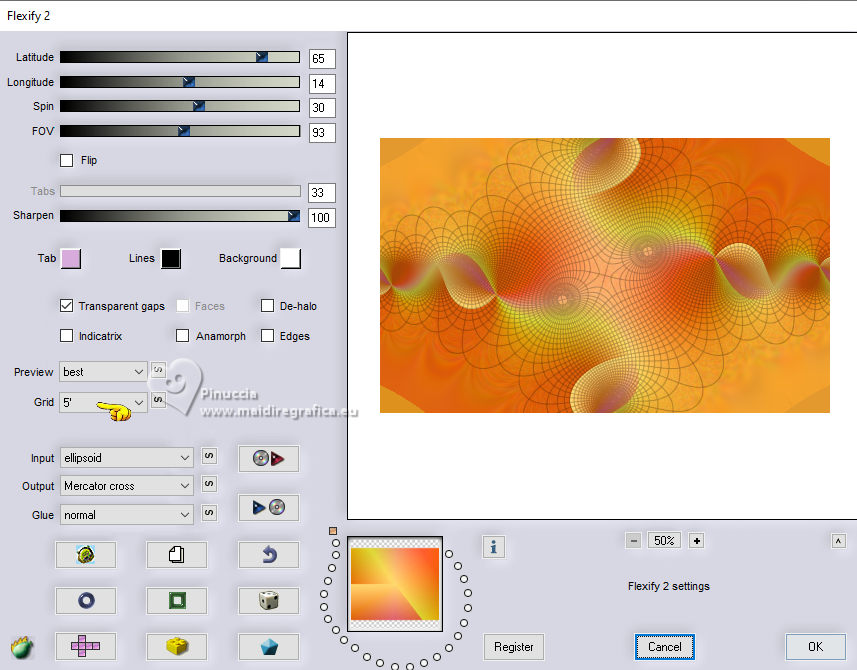Image resolution: width=857 pixels, height=670 pixels.
Task: Enable the Edges checkbox
Action: [267, 336]
